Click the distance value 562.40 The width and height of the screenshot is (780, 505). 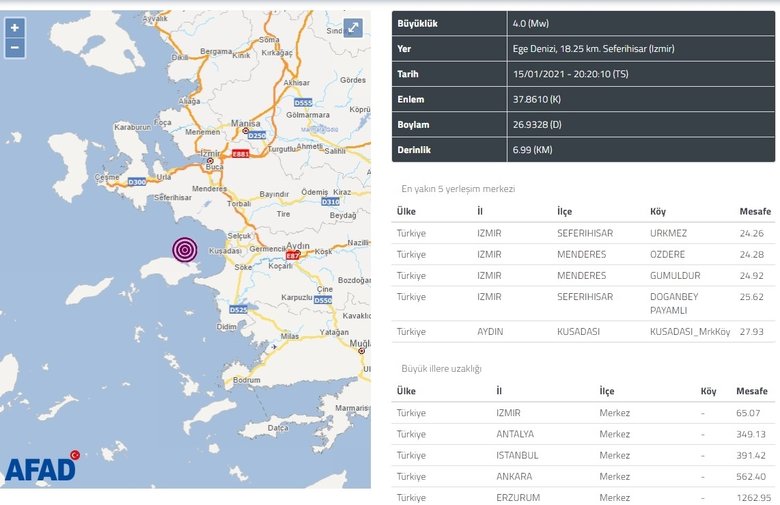(751, 476)
